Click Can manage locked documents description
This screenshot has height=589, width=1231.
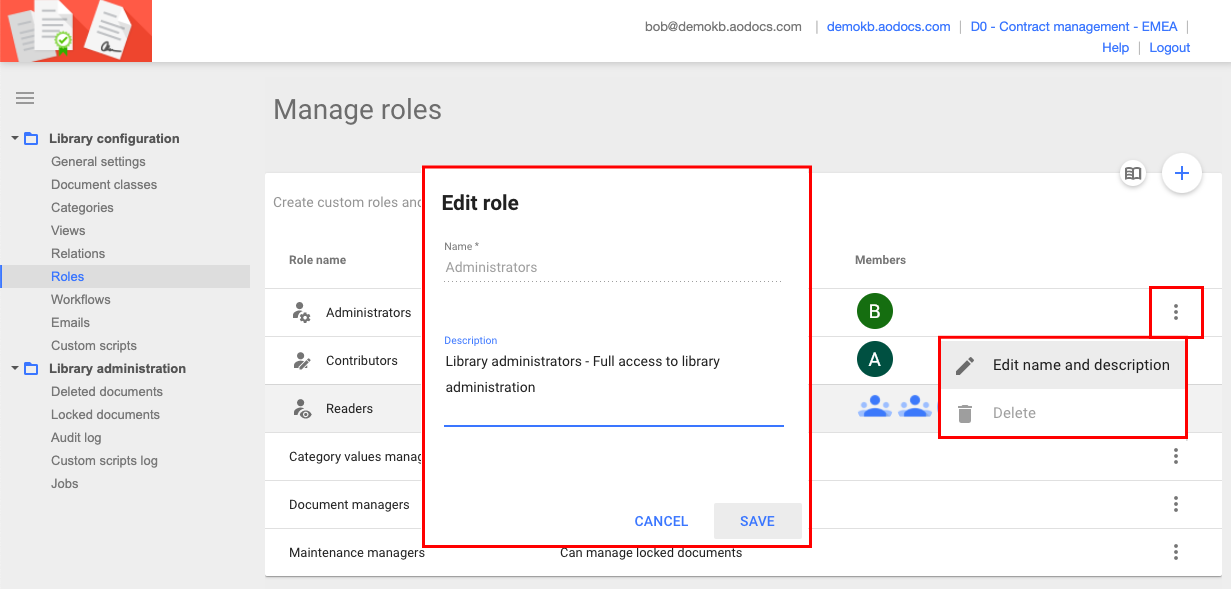coord(651,553)
